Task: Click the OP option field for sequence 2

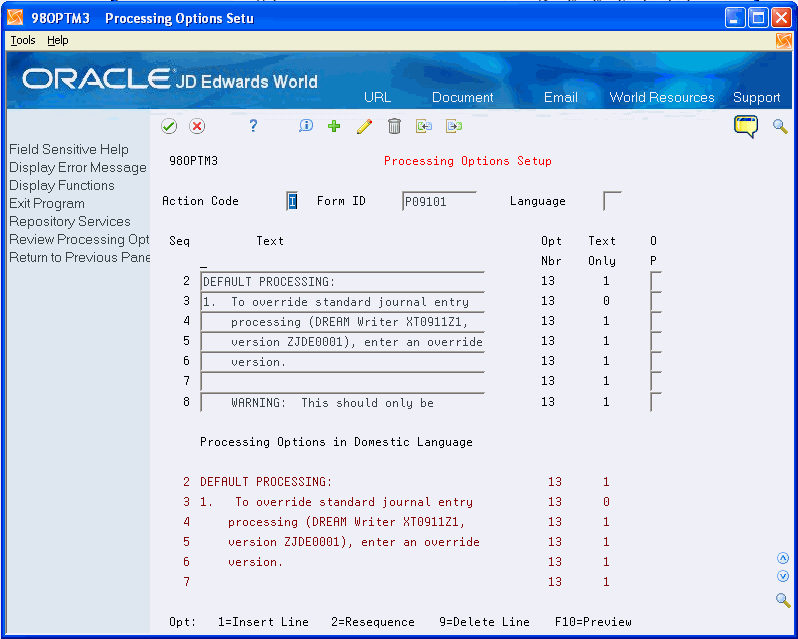Action: point(656,281)
